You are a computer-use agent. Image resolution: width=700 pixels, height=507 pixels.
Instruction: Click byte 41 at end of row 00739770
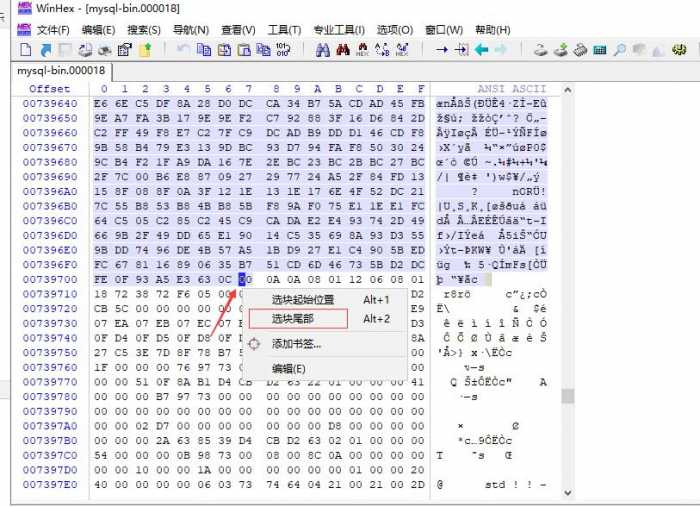pyautogui.click(x=417, y=382)
